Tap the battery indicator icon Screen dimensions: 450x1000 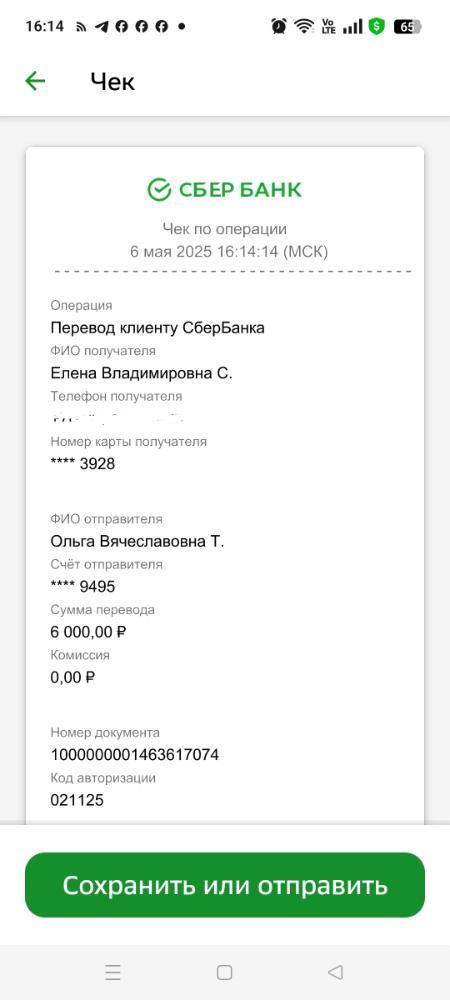pos(408,26)
